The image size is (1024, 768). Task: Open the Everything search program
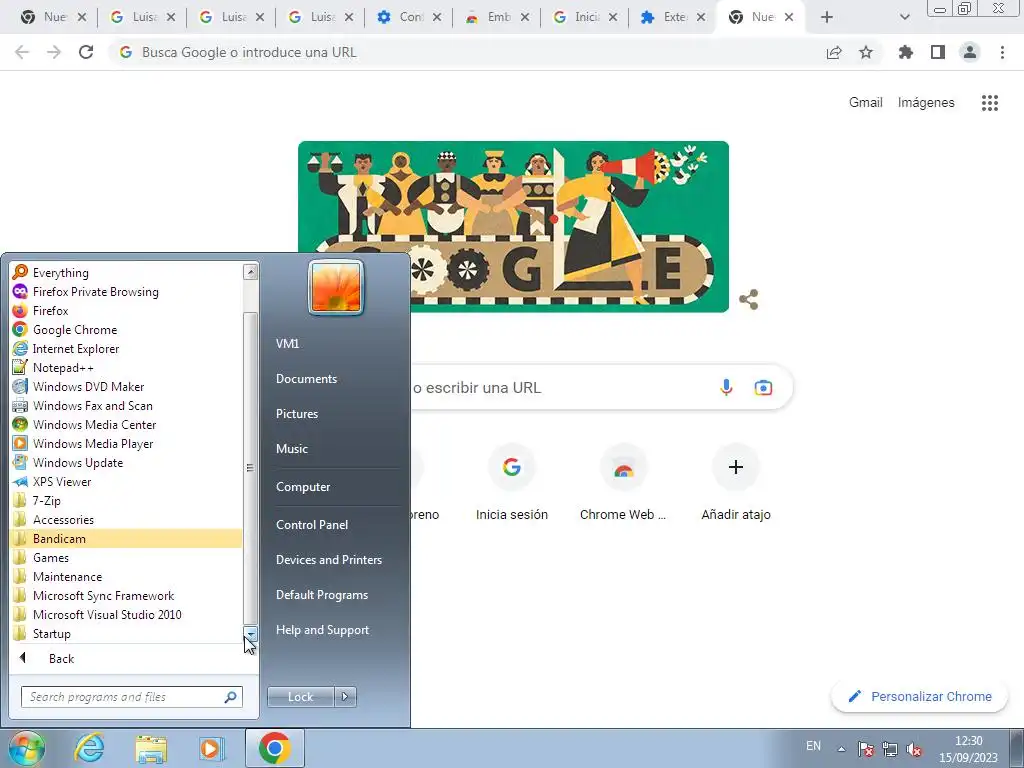(126, 272)
